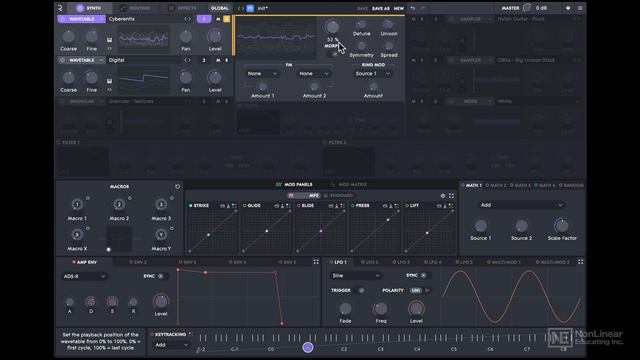The width and height of the screenshot is (640, 360).
Task: Open the Add operation dropdown in MATH 1
Action: (521, 205)
